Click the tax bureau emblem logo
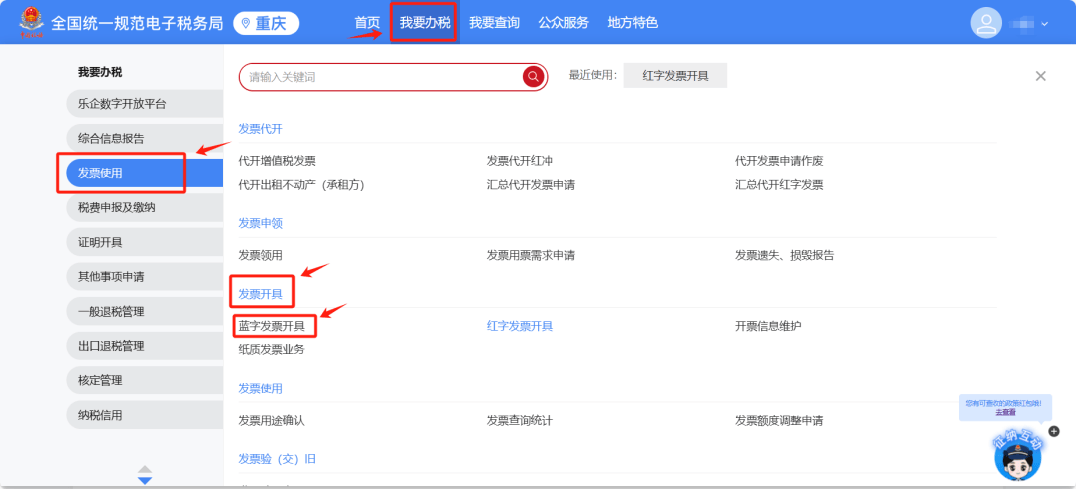The height and width of the screenshot is (489, 1076). point(32,23)
